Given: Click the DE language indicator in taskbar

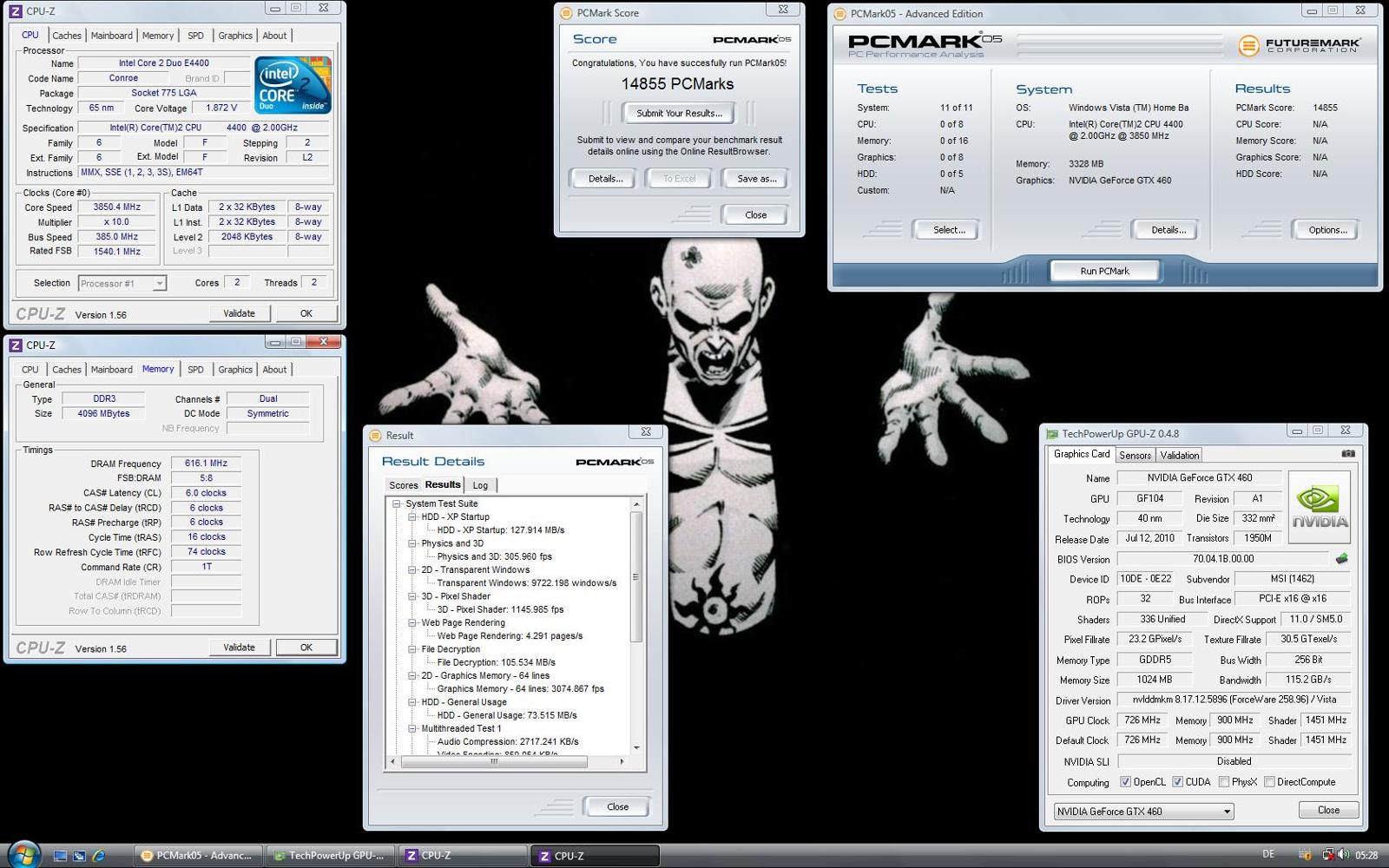Looking at the screenshot, I should coord(1268,855).
